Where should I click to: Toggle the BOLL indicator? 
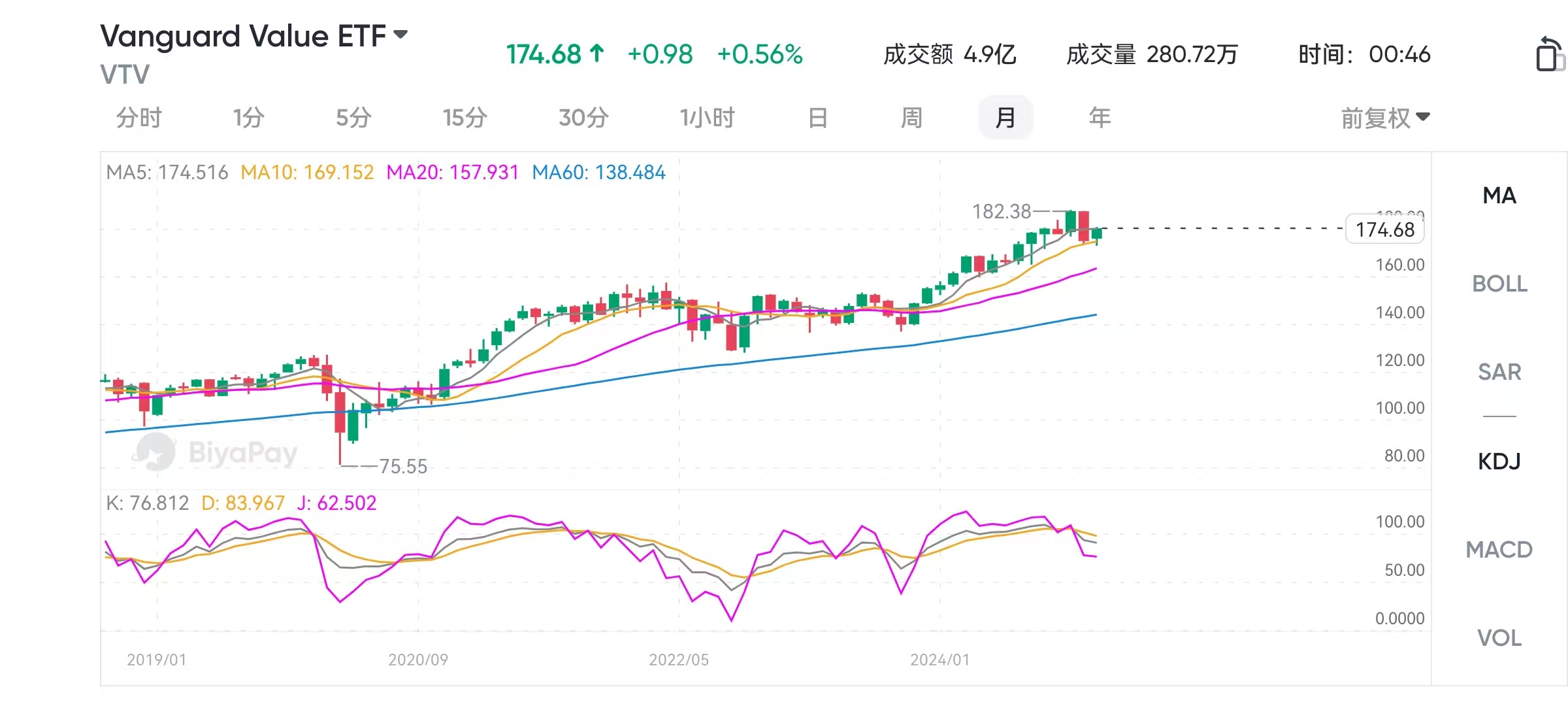(x=1499, y=284)
